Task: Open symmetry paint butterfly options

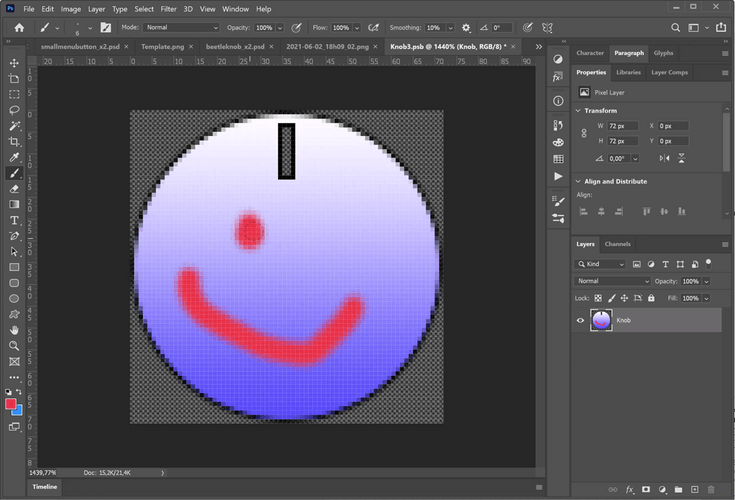Action: click(547, 28)
